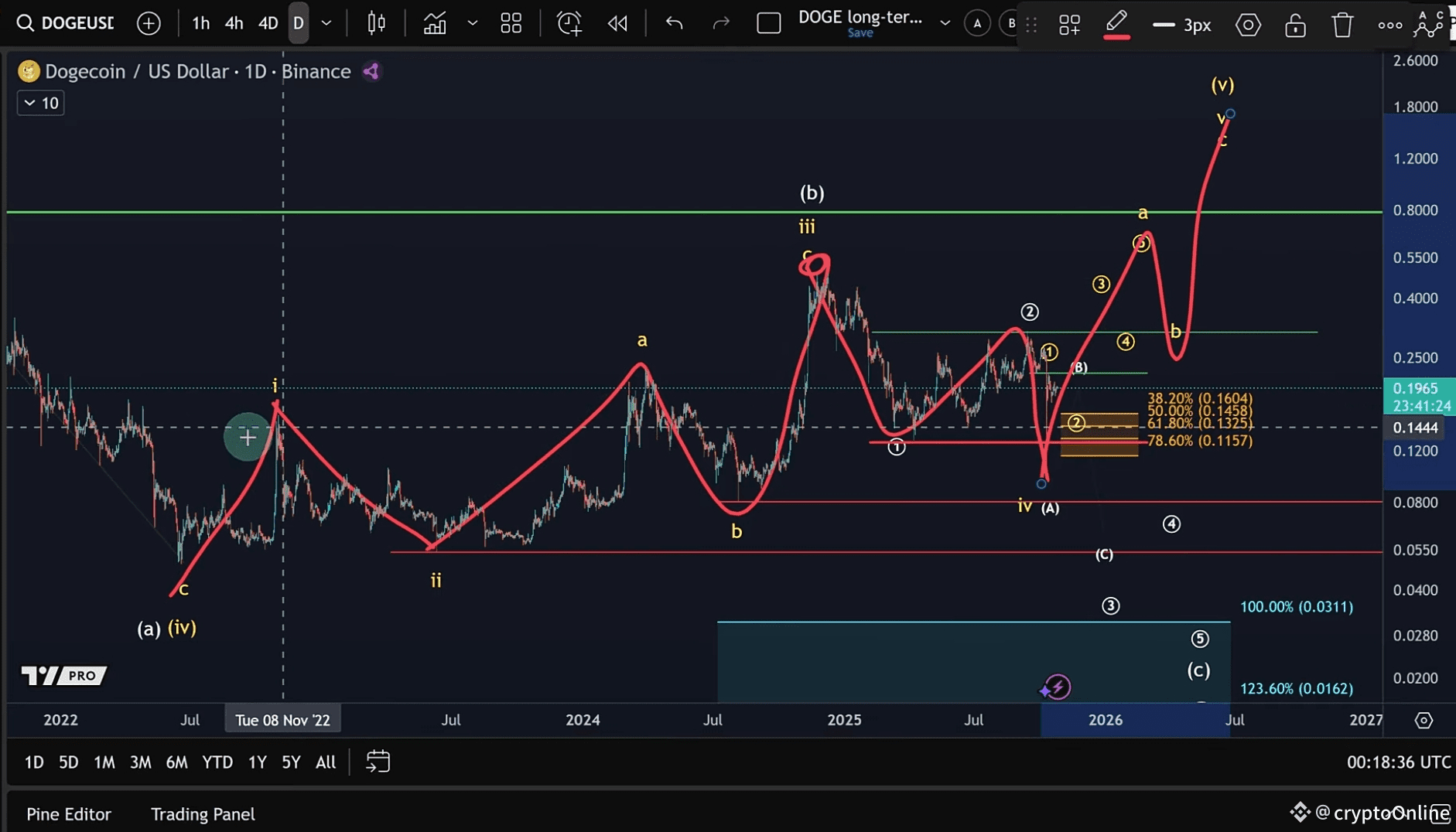Click the 2026 label on time axis
Viewport: 1456px width, 832px height.
(x=1105, y=720)
